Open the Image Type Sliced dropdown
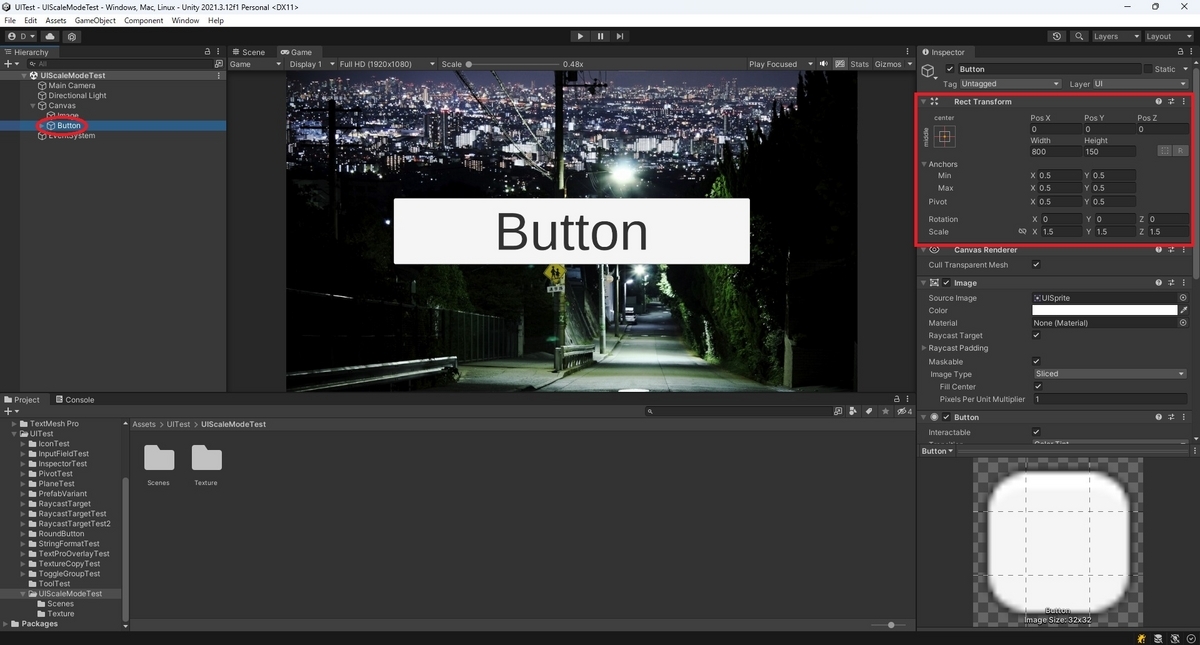1200x645 pixels. [x=1109, y=374]
